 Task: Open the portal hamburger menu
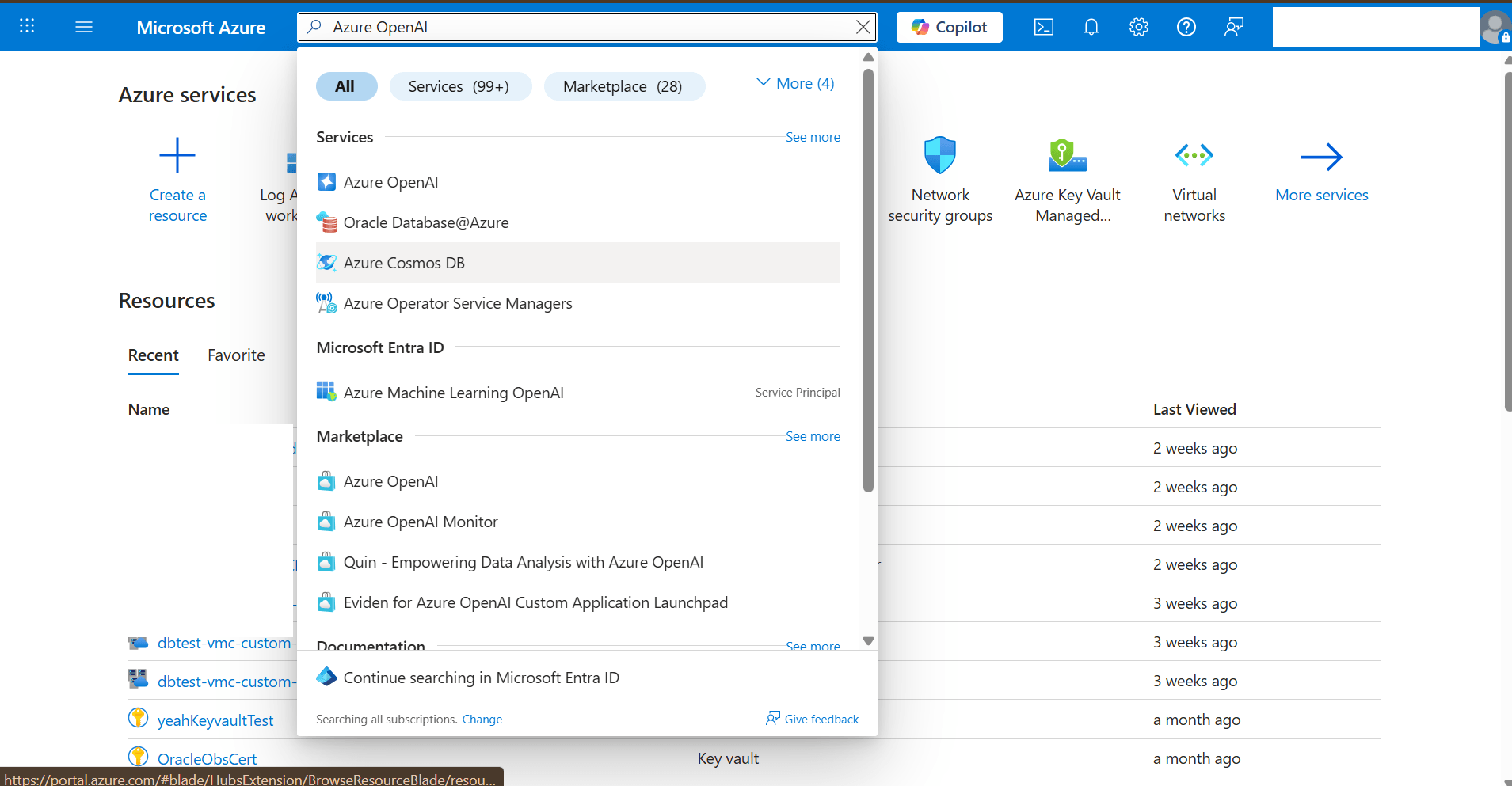83,26
